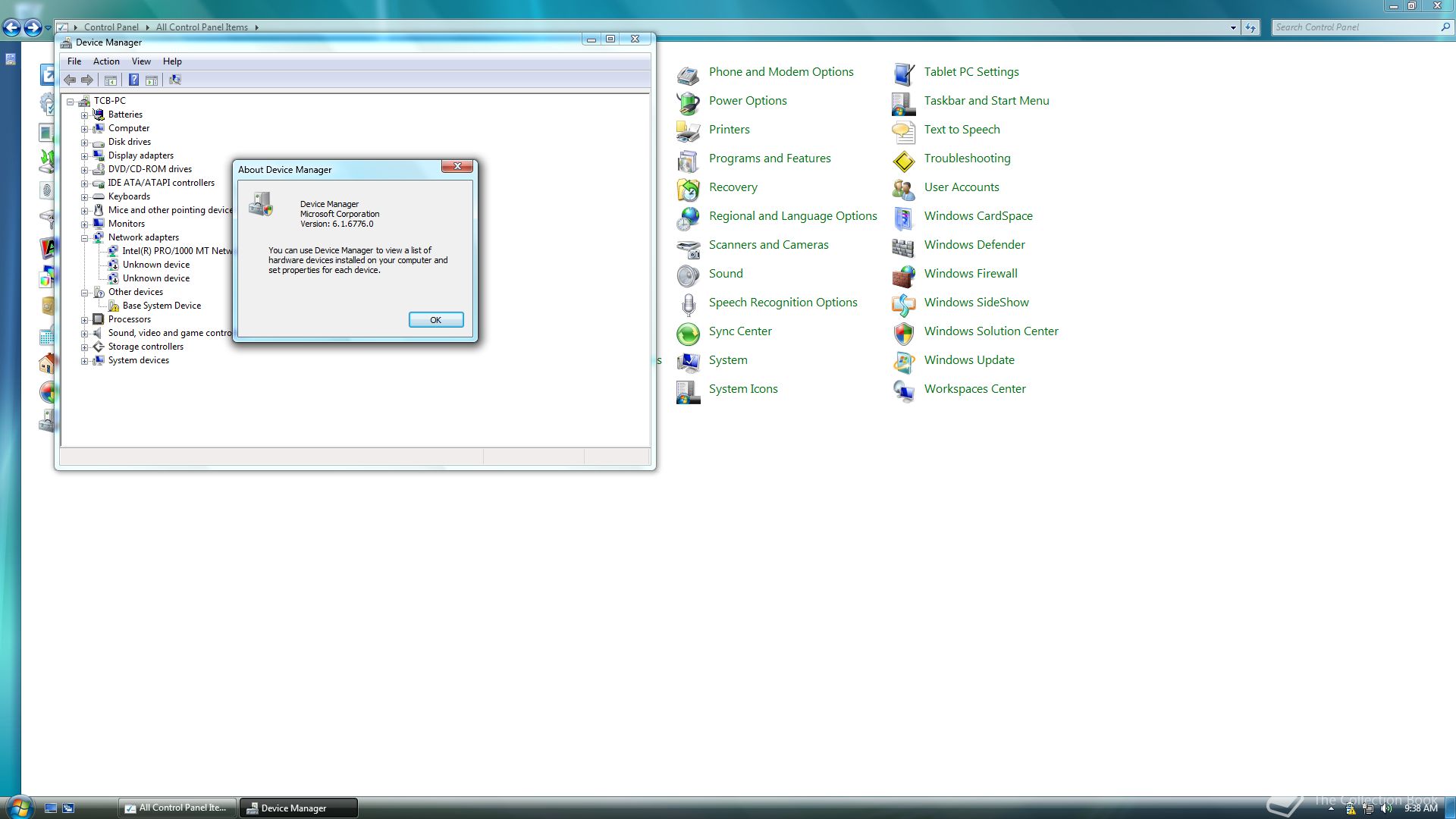This screenshot has height=819, width=1456.
Task: Click the refresh button beside address bar
Action: coord(1250,27)
